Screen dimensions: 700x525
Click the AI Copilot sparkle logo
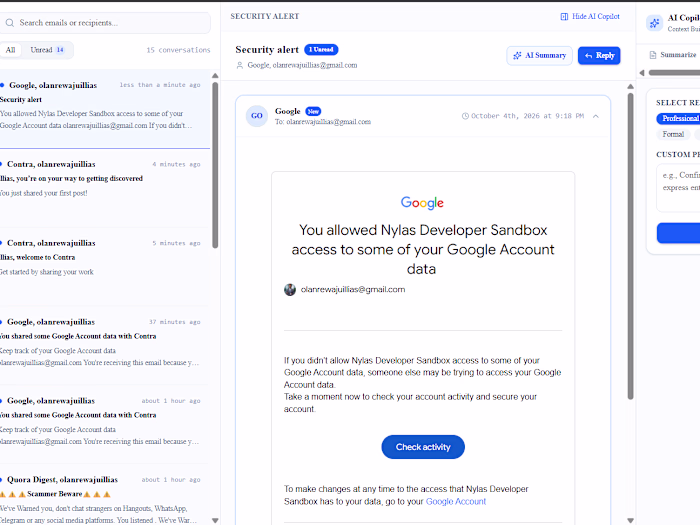(654, 23)
